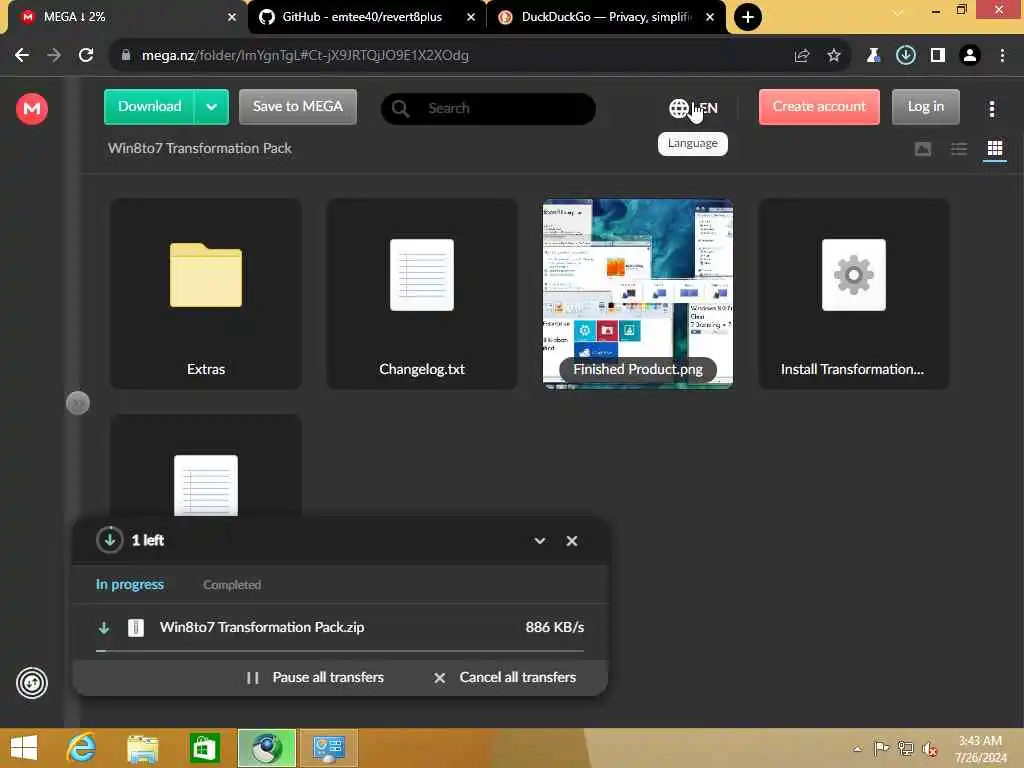Reload the page

pyautogui.click(x=86, y=56)
